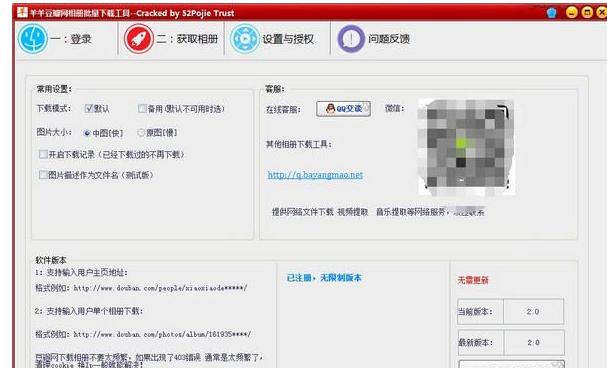The image size is (607, 368).
Task: Click the red rocket icon
Action: 139,39
